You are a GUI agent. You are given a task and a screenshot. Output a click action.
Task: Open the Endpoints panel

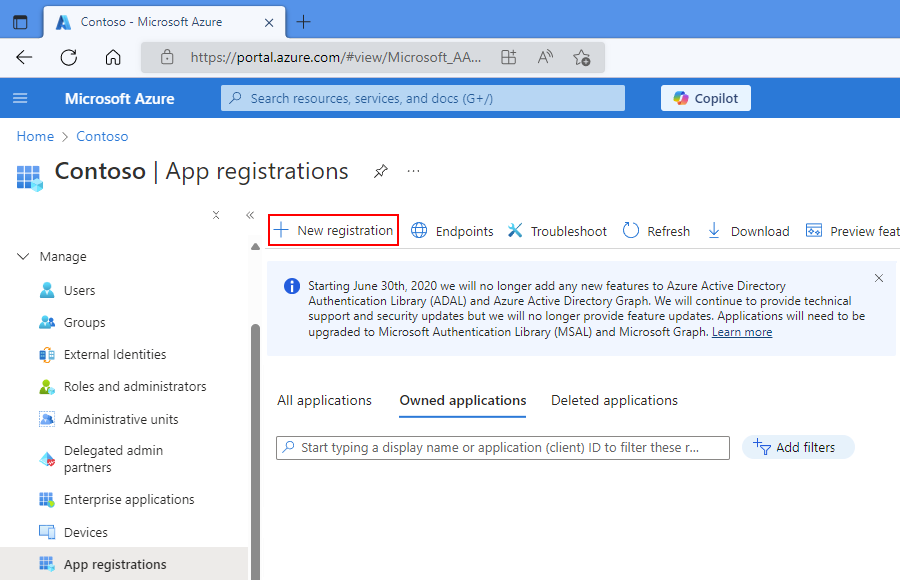451,230
